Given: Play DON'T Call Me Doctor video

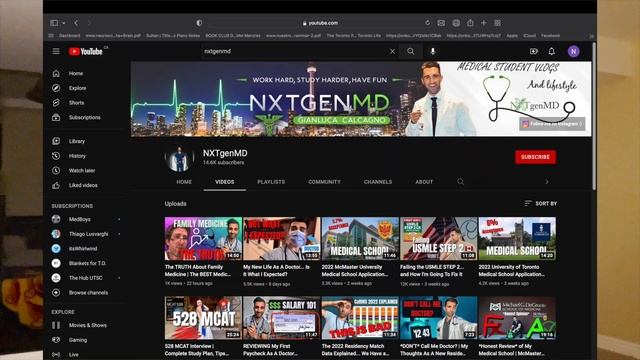Looking at the screenshot, I should click(438, 318).
